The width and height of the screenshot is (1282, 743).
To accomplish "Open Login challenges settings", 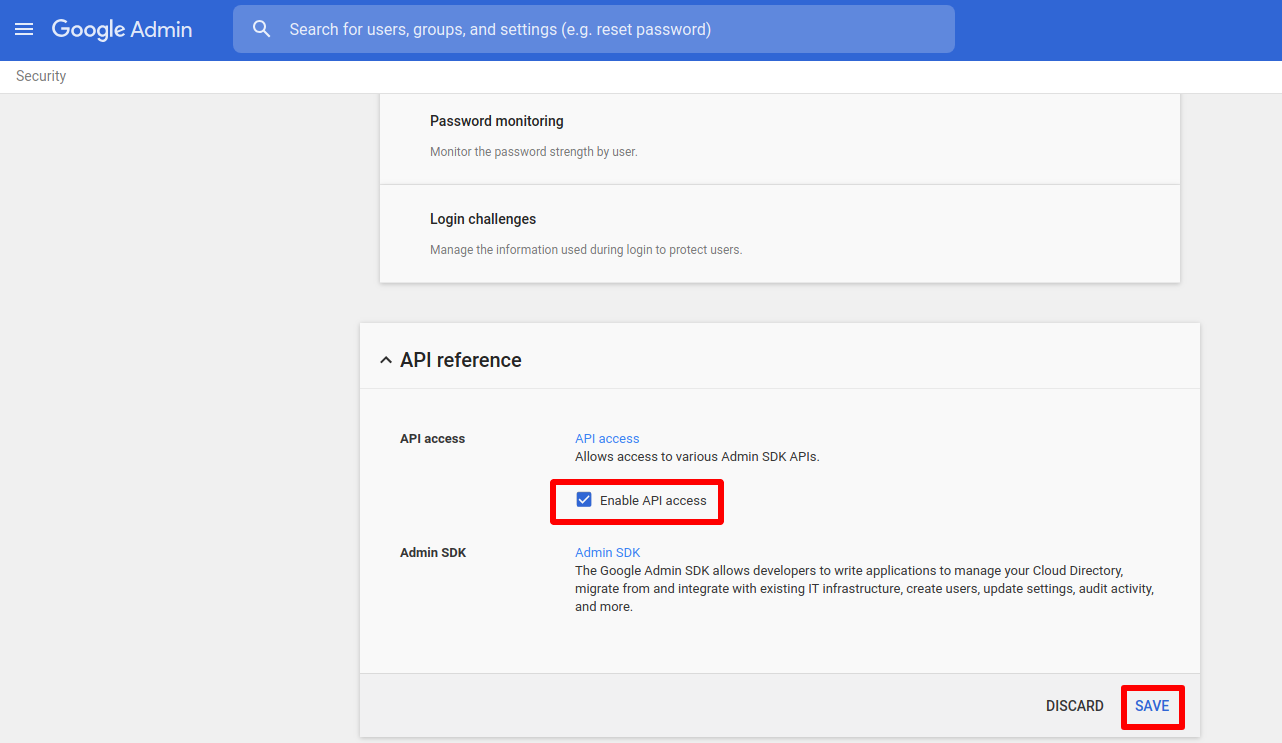I will point(780,234).
